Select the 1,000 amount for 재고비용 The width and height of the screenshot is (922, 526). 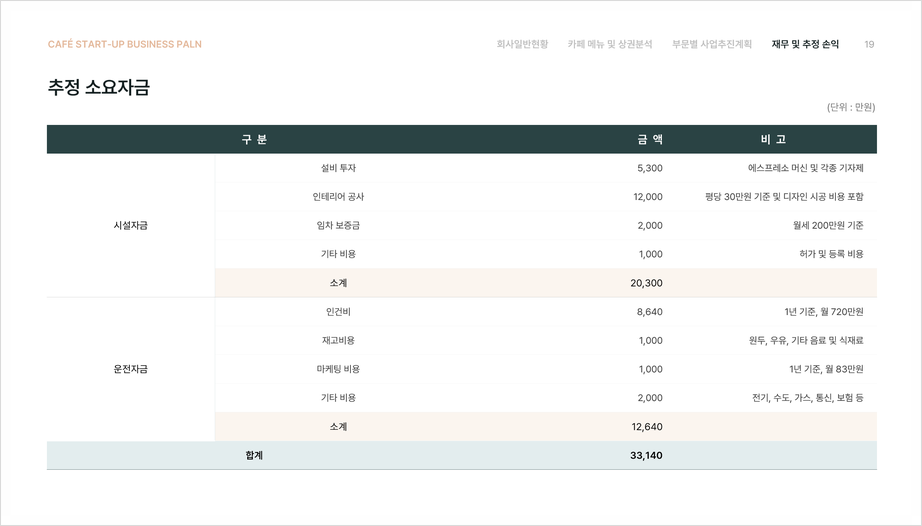pyautogui.click(x=650, y=340)
